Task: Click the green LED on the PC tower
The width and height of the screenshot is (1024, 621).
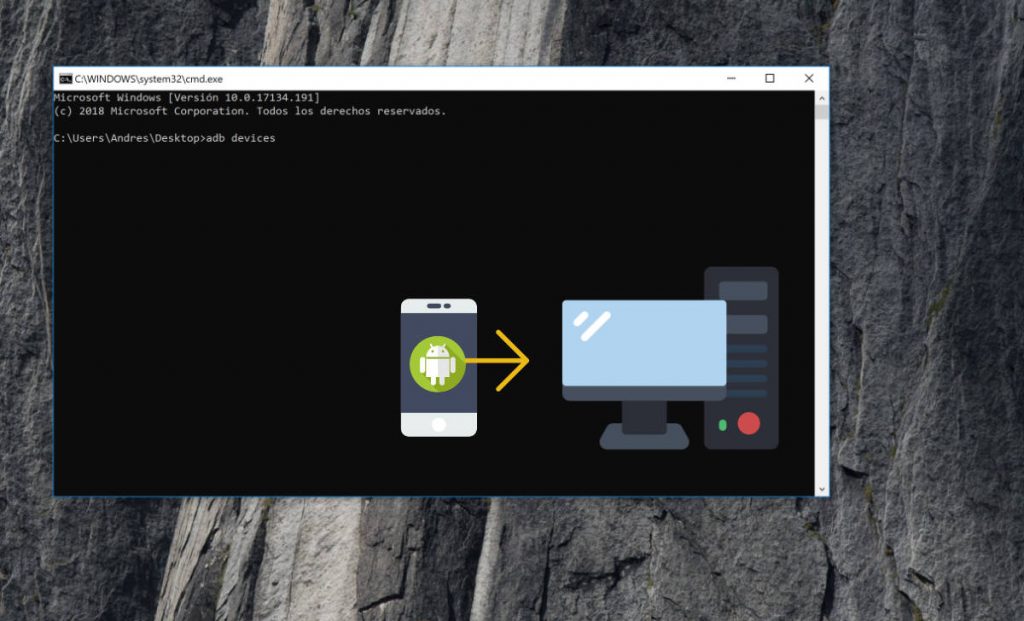Action: (722, 425)
